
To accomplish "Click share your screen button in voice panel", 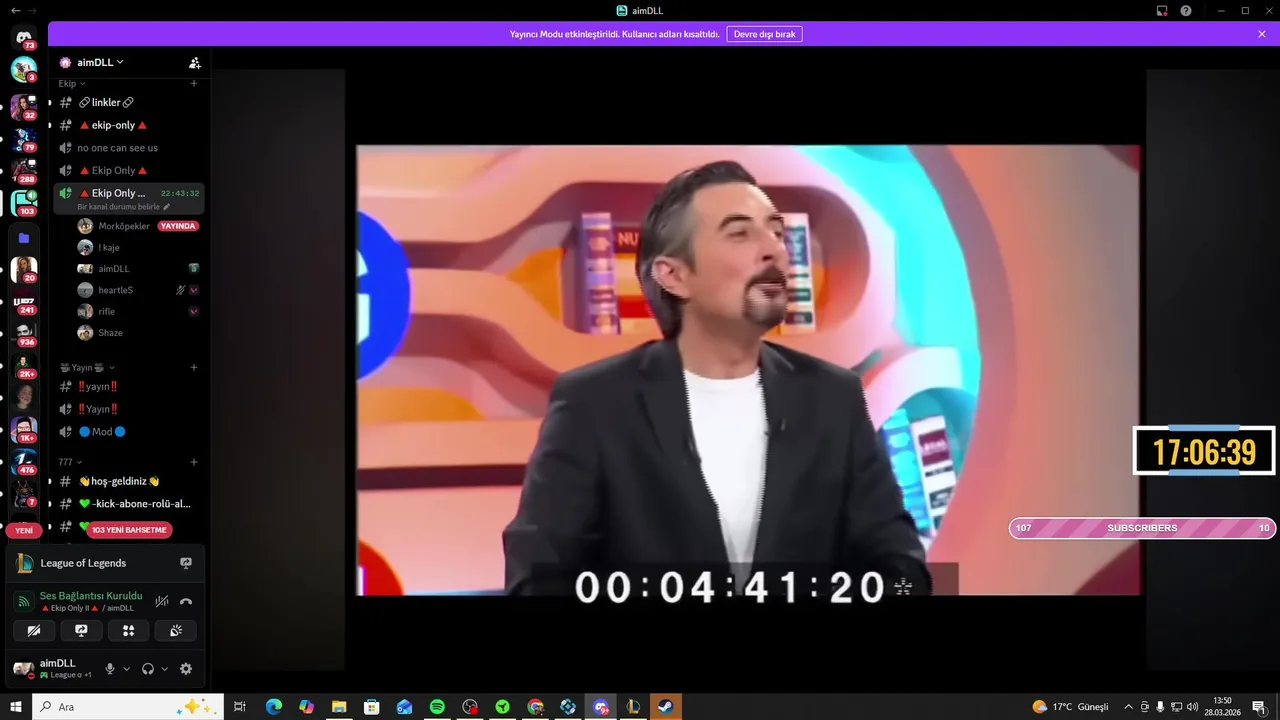I will tap(81, 631).
